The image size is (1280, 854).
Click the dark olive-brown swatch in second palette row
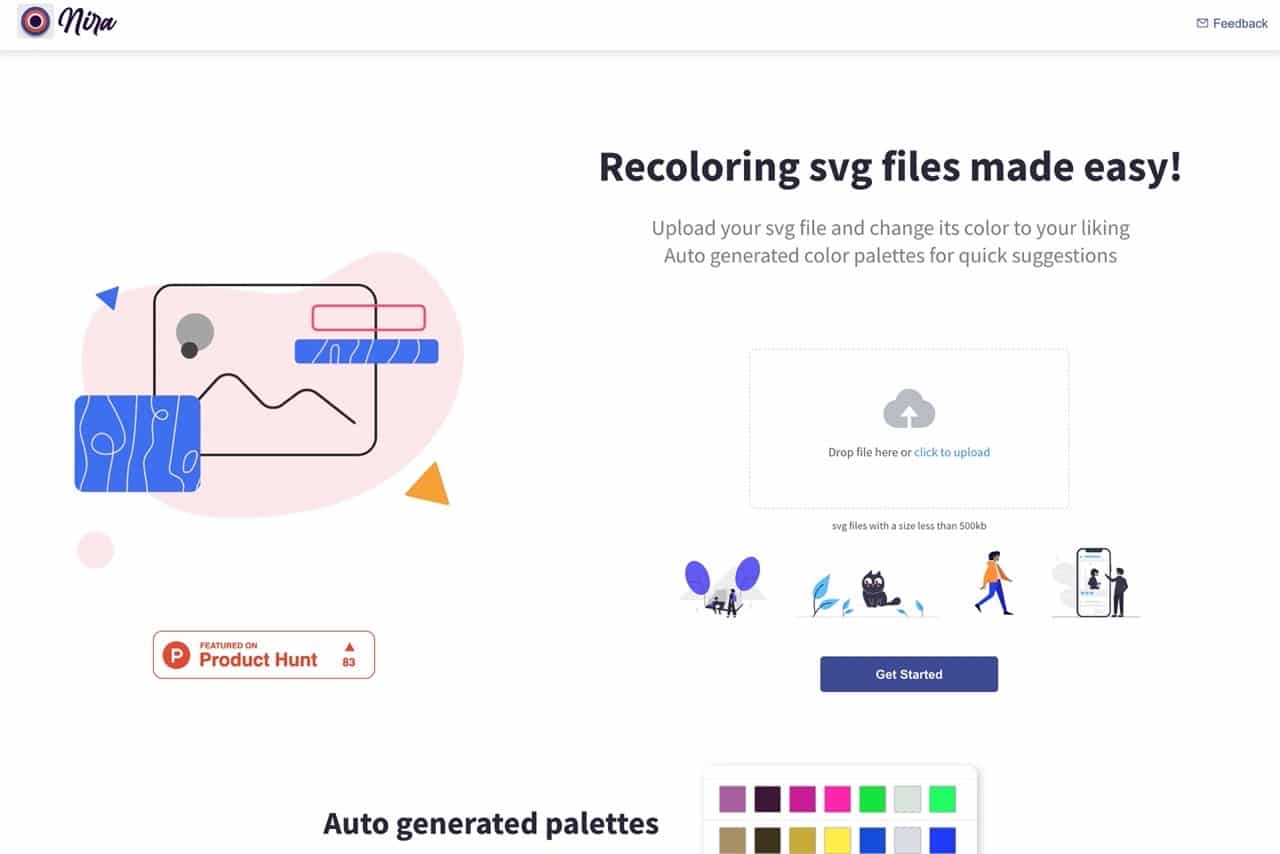(x=767, y=840)
